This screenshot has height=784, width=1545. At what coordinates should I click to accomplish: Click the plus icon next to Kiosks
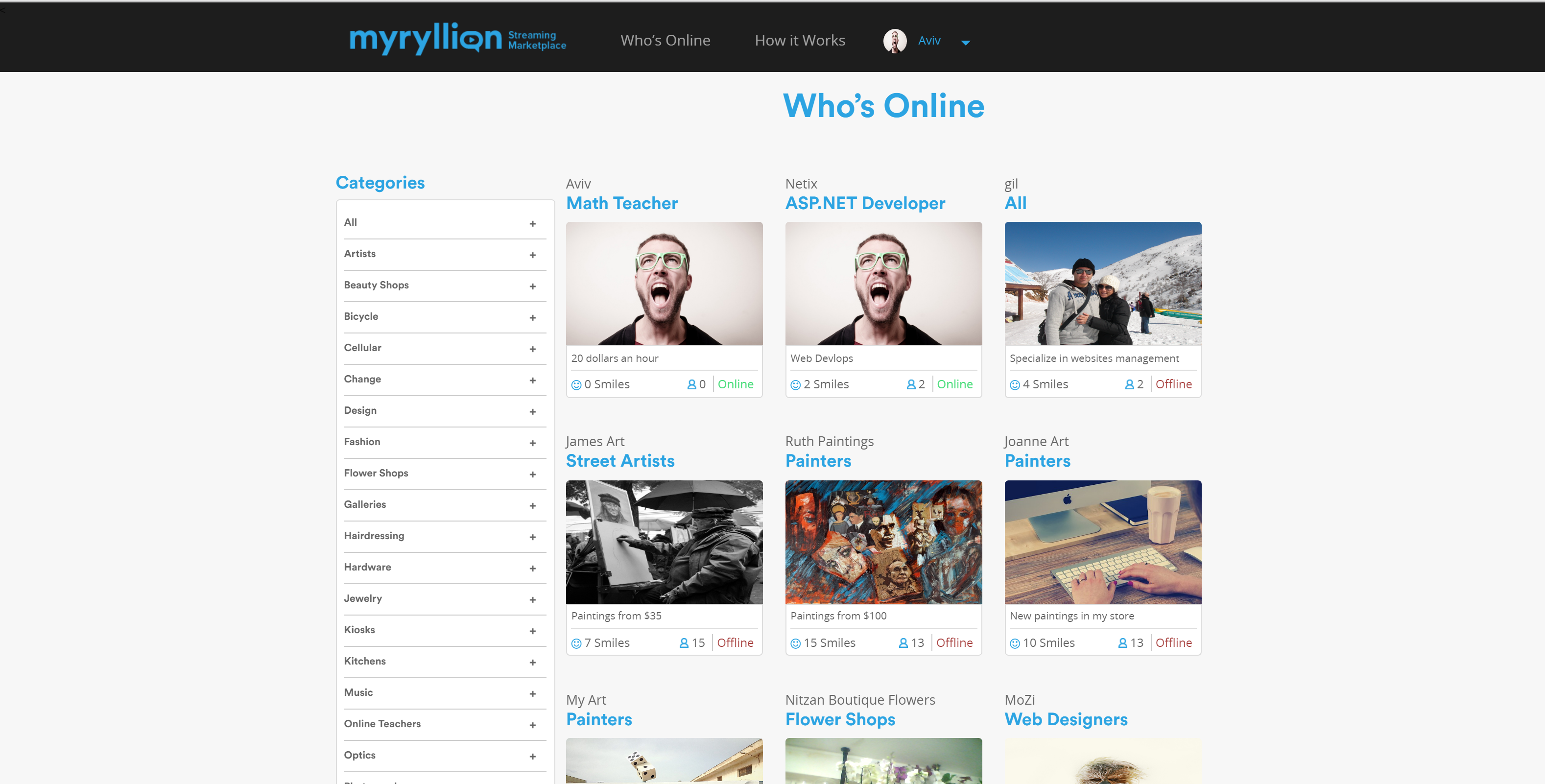[x=533, y=631]
